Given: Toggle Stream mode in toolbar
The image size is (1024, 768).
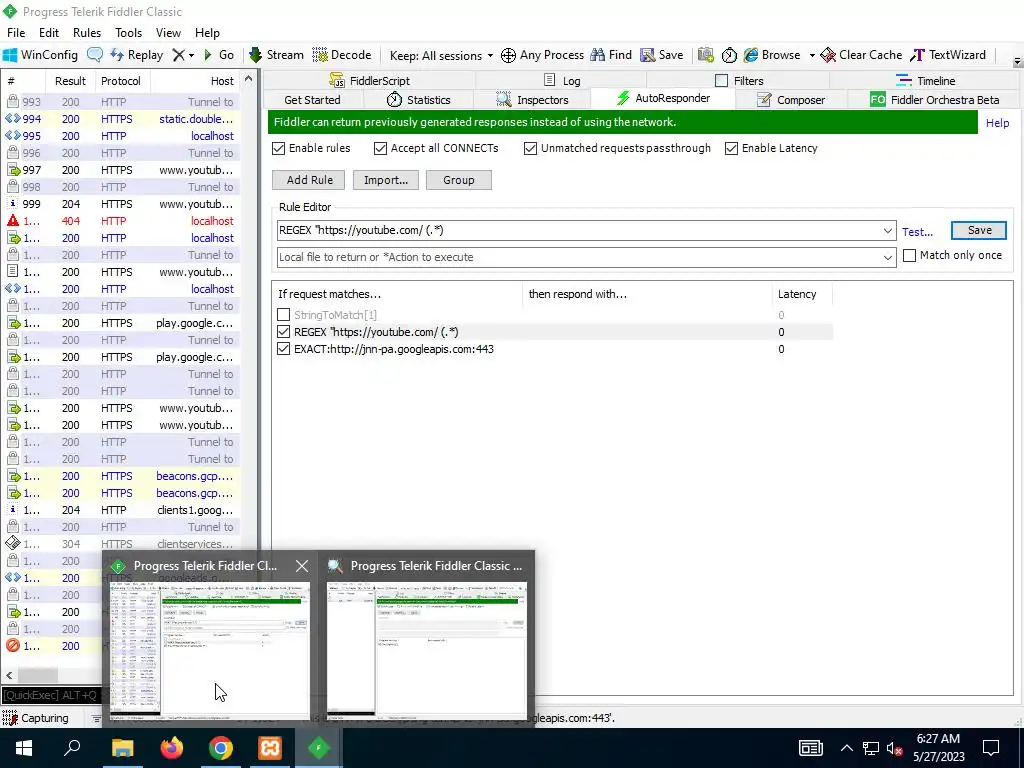Looking at the screenshot, I should pos(276,55).
